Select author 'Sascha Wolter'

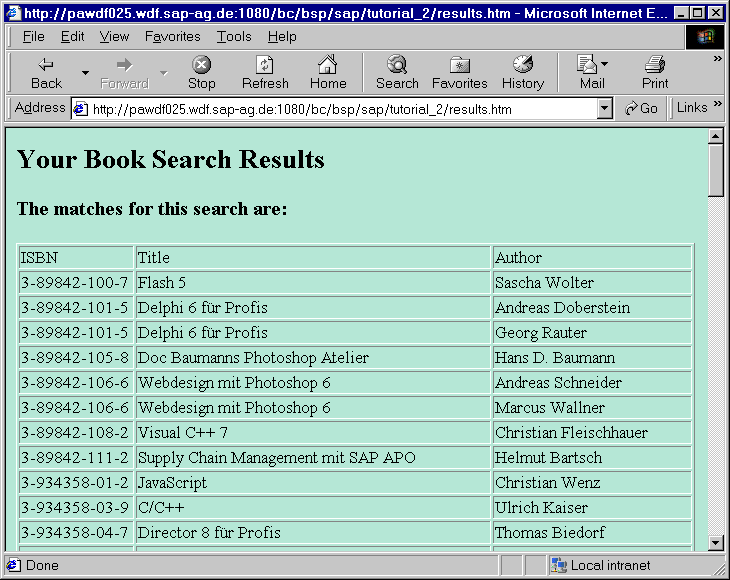pyautogui.click(x=592, y=283)
